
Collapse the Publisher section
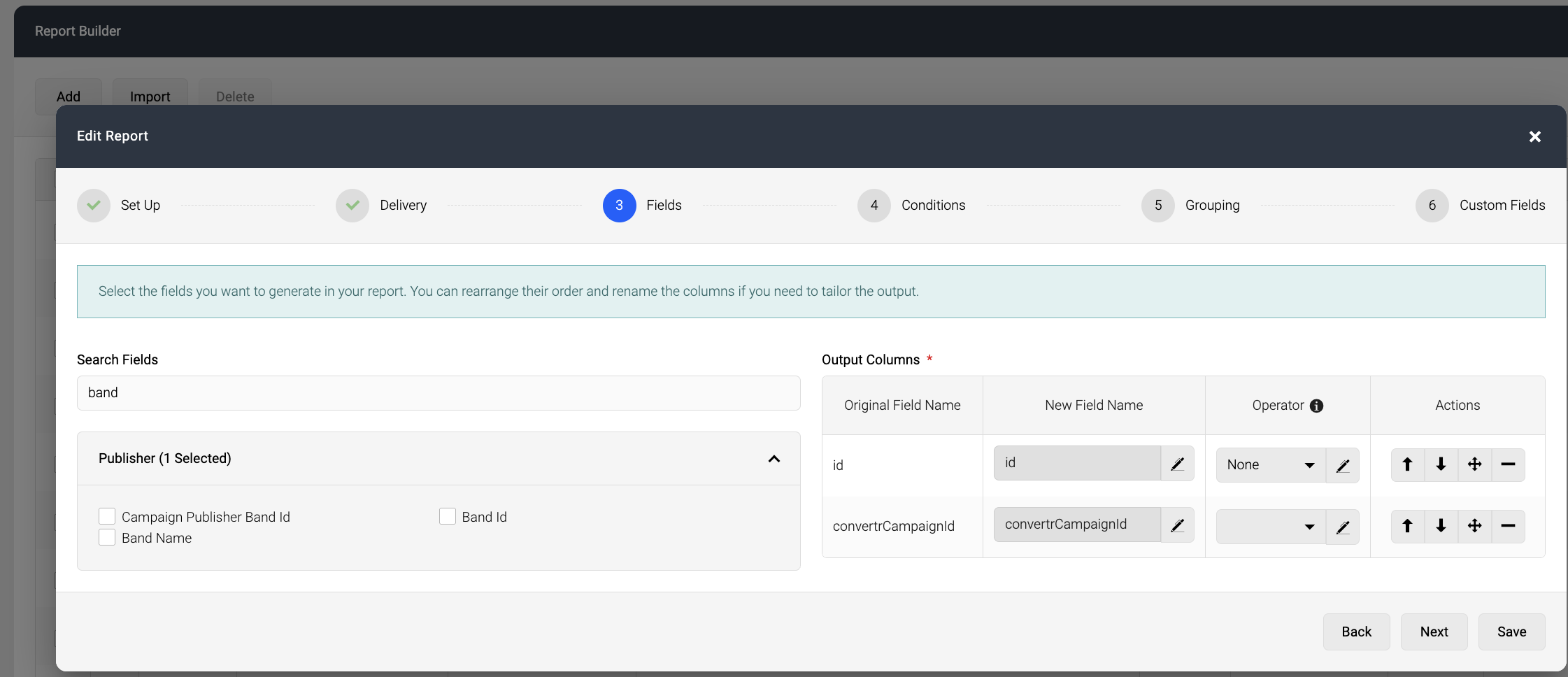click(774, 459)
